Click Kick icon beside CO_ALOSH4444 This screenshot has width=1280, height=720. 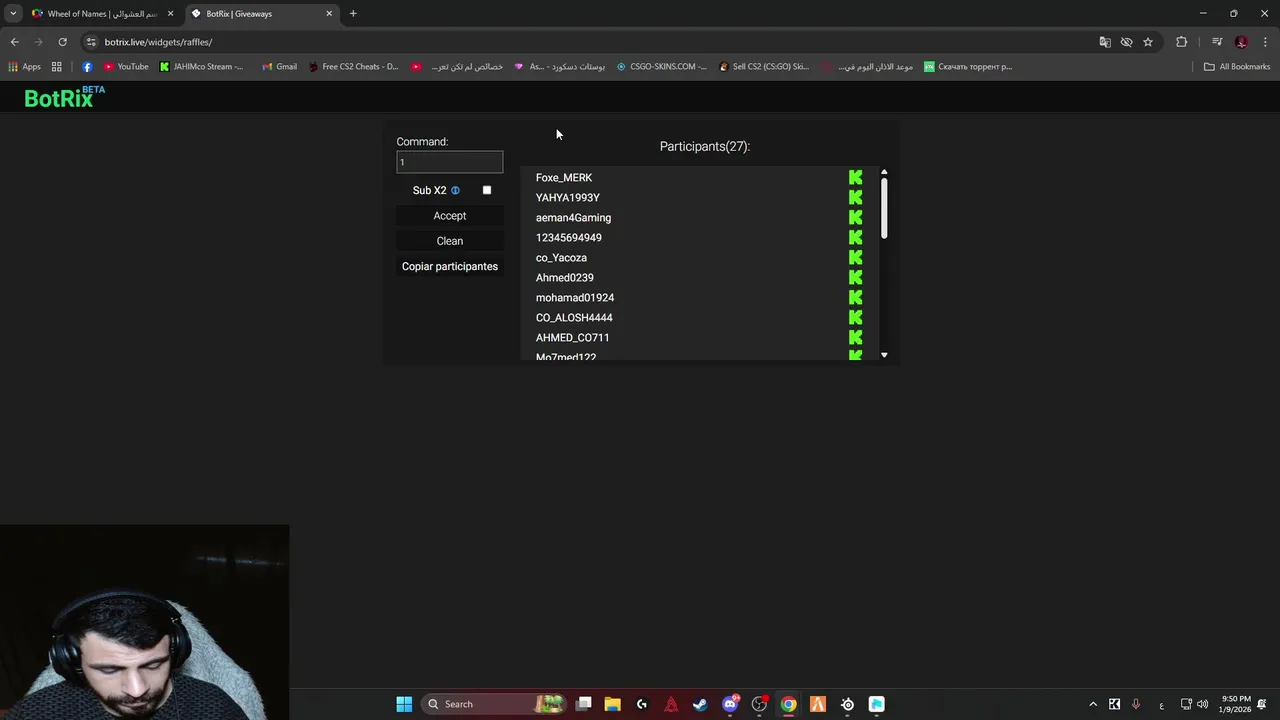(x=855, y=318)
